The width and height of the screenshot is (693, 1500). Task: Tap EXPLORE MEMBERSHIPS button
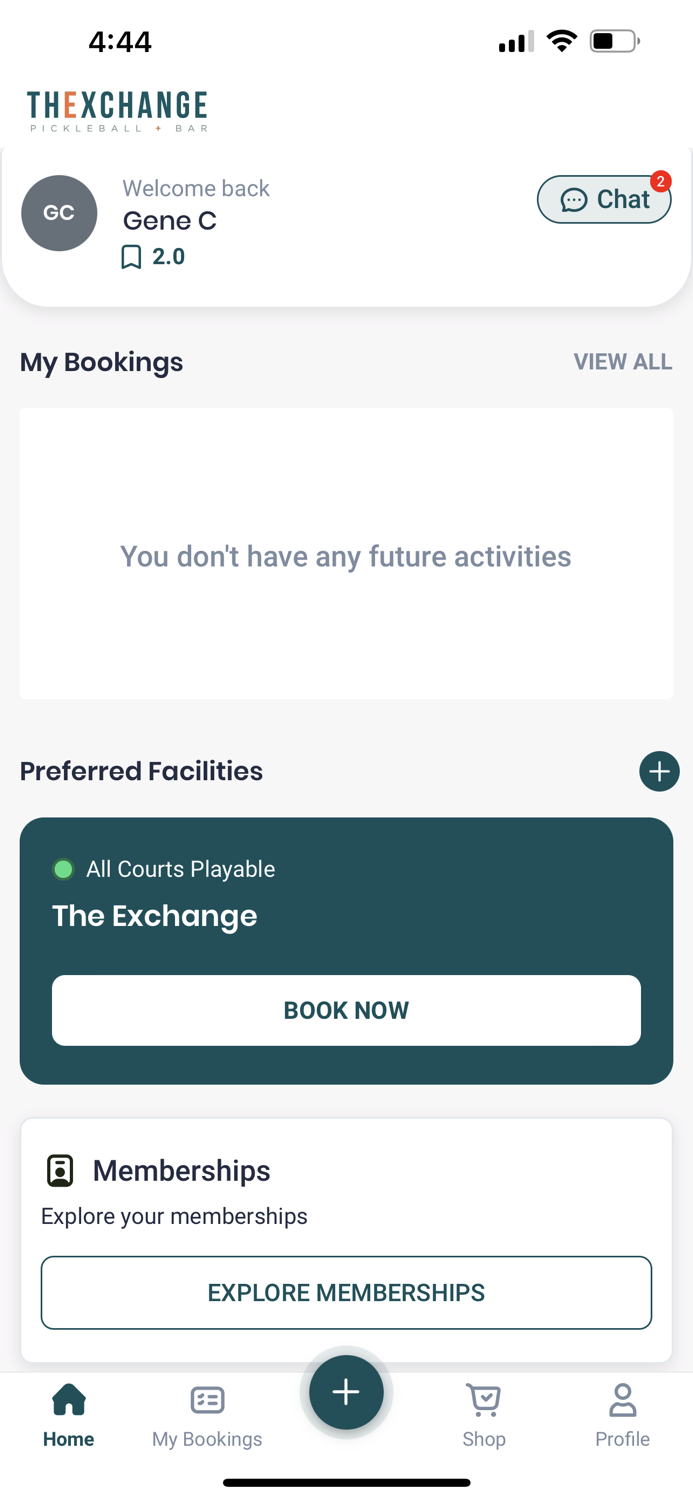(346, 1292)
